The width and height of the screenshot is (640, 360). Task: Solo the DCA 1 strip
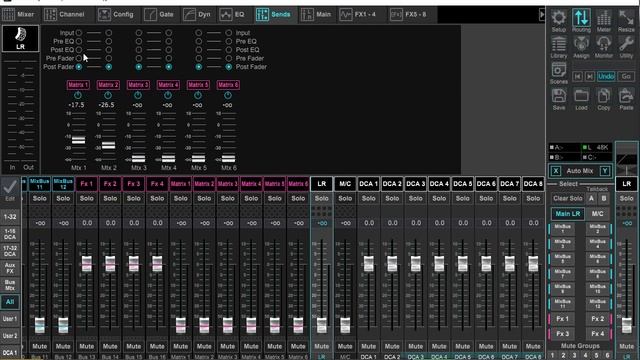pyautogui.click(x=369, y=198)
